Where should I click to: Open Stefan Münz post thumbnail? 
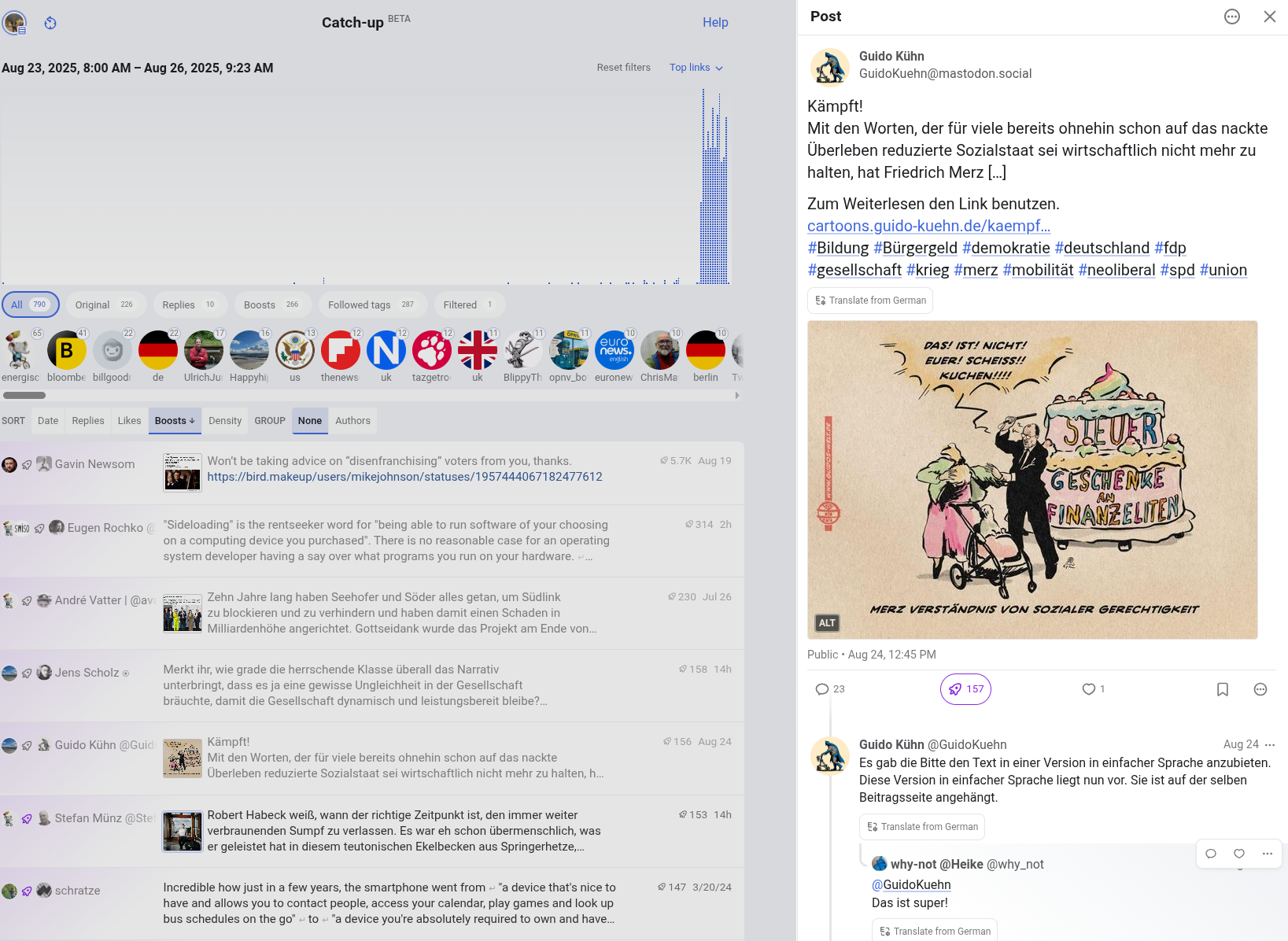pyautogui.click(x=183, y=832)
